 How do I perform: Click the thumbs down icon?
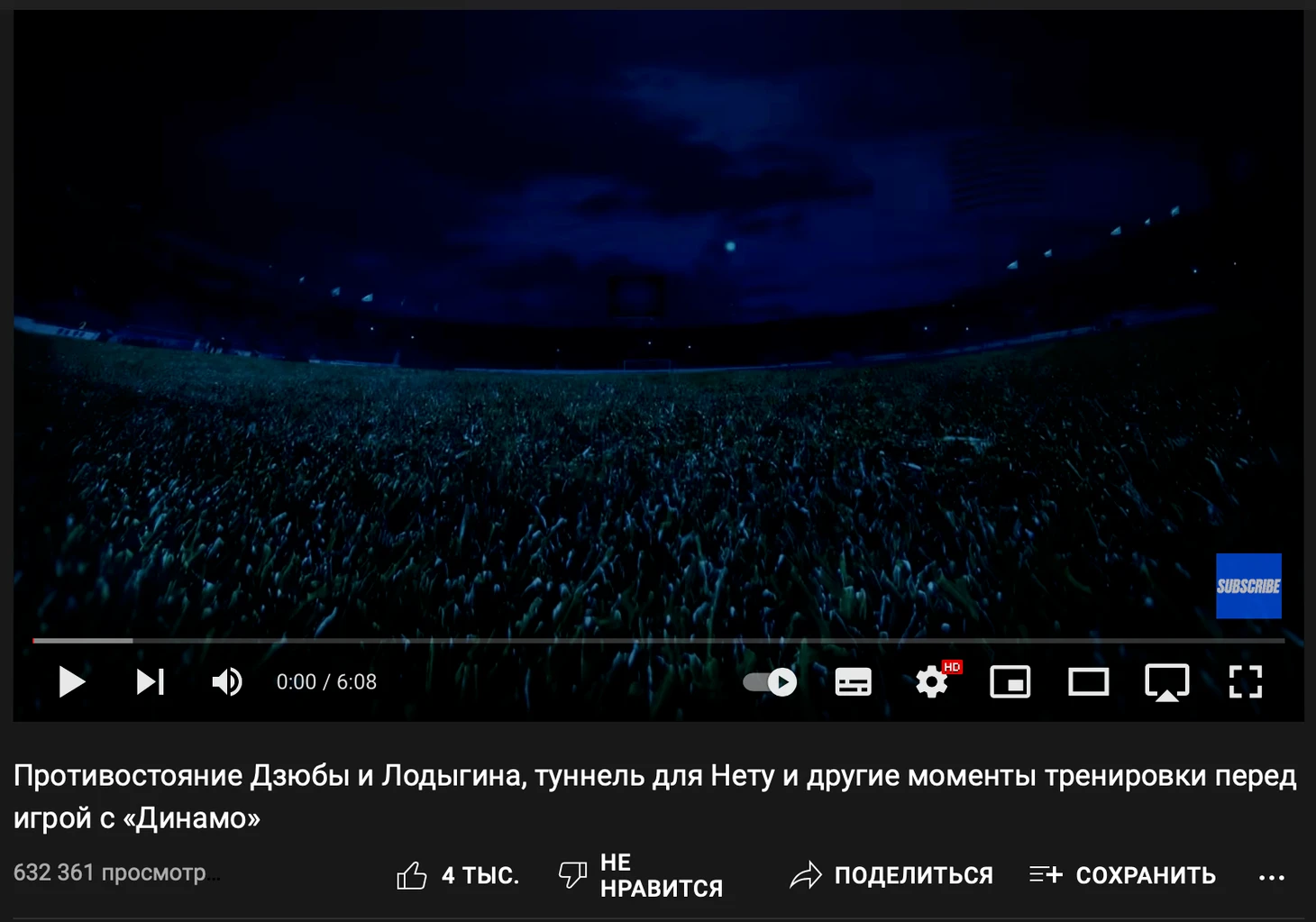point(572,874)
